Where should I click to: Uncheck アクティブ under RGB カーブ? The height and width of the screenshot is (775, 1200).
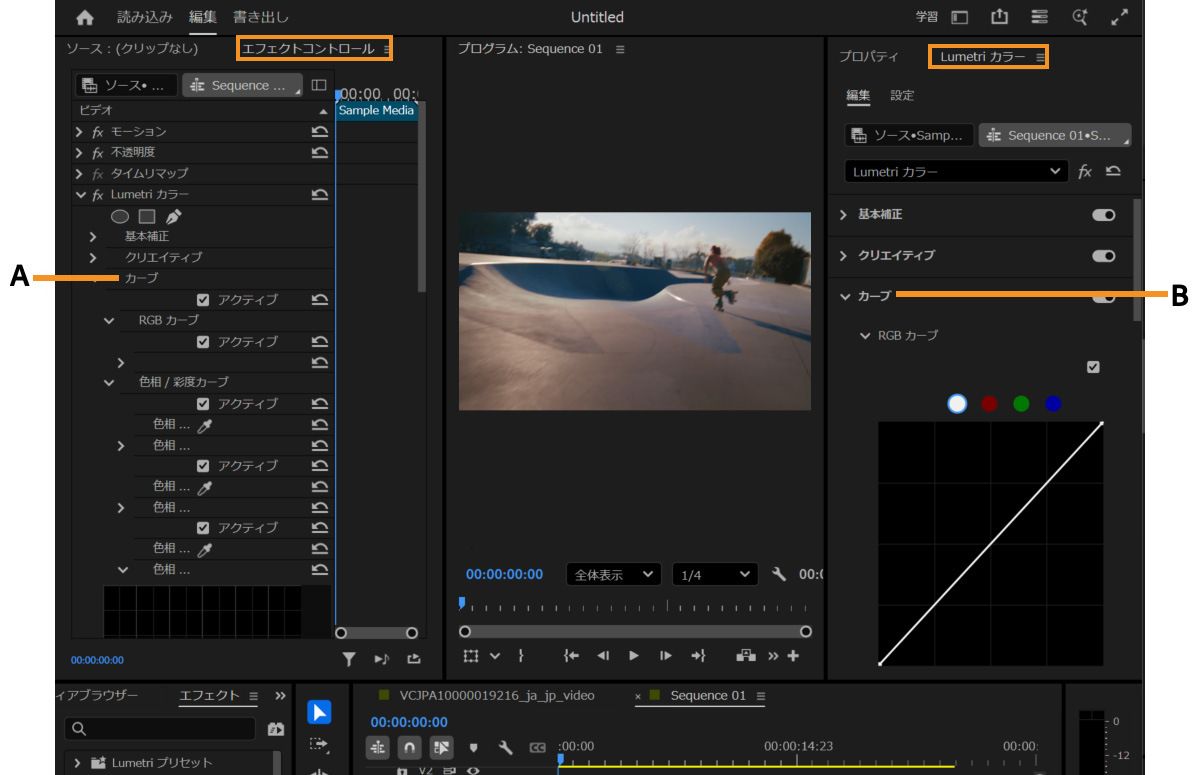[202, 341]
